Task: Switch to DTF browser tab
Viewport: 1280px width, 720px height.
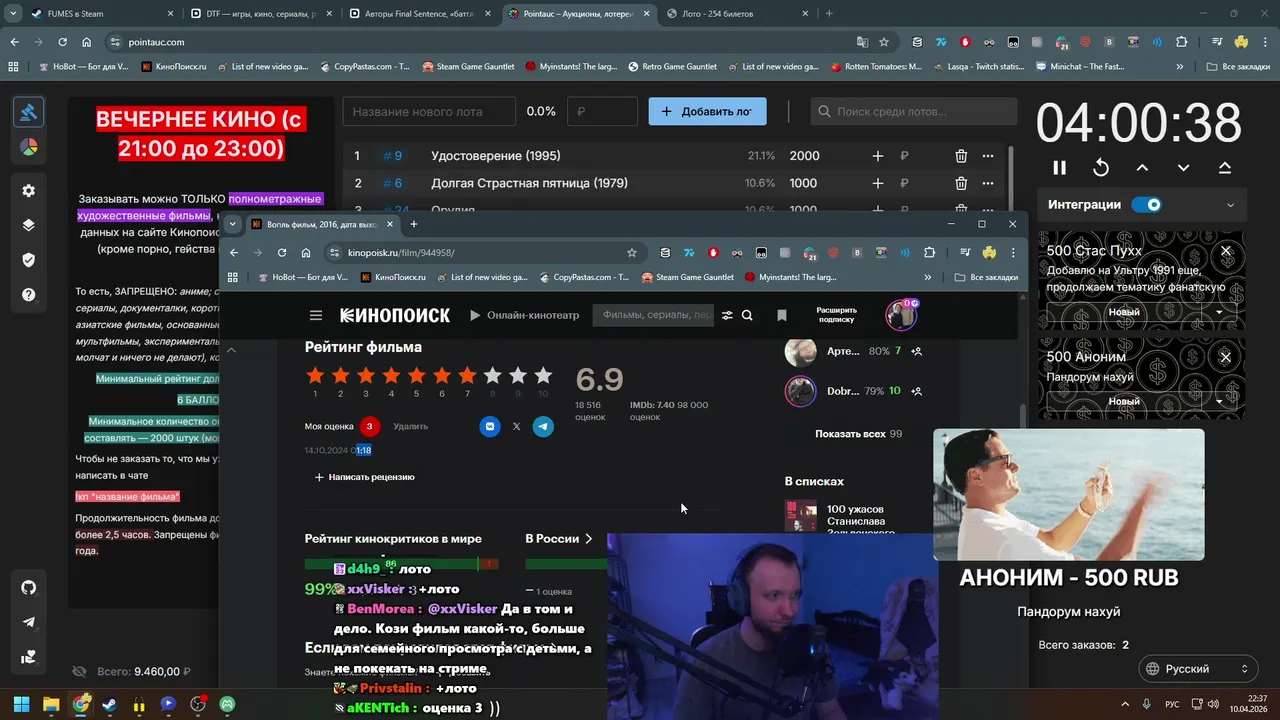Action: pos(260,14)
